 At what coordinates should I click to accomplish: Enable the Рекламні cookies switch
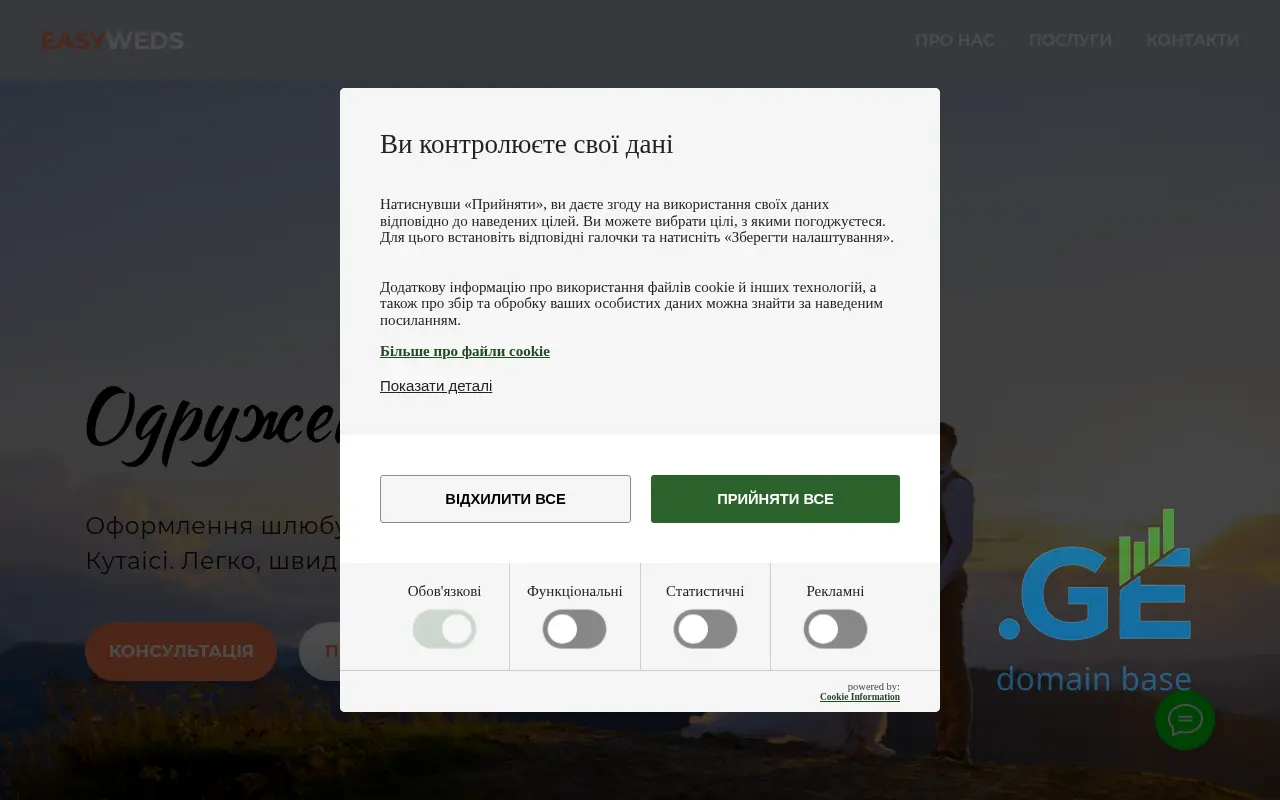pyautogui.click(x=835, y=629)
